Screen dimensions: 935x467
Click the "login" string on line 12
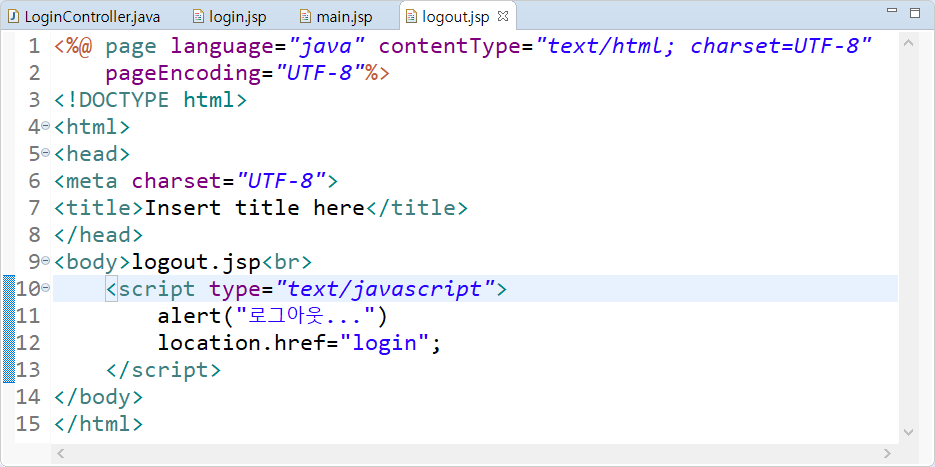coord(384,342)
